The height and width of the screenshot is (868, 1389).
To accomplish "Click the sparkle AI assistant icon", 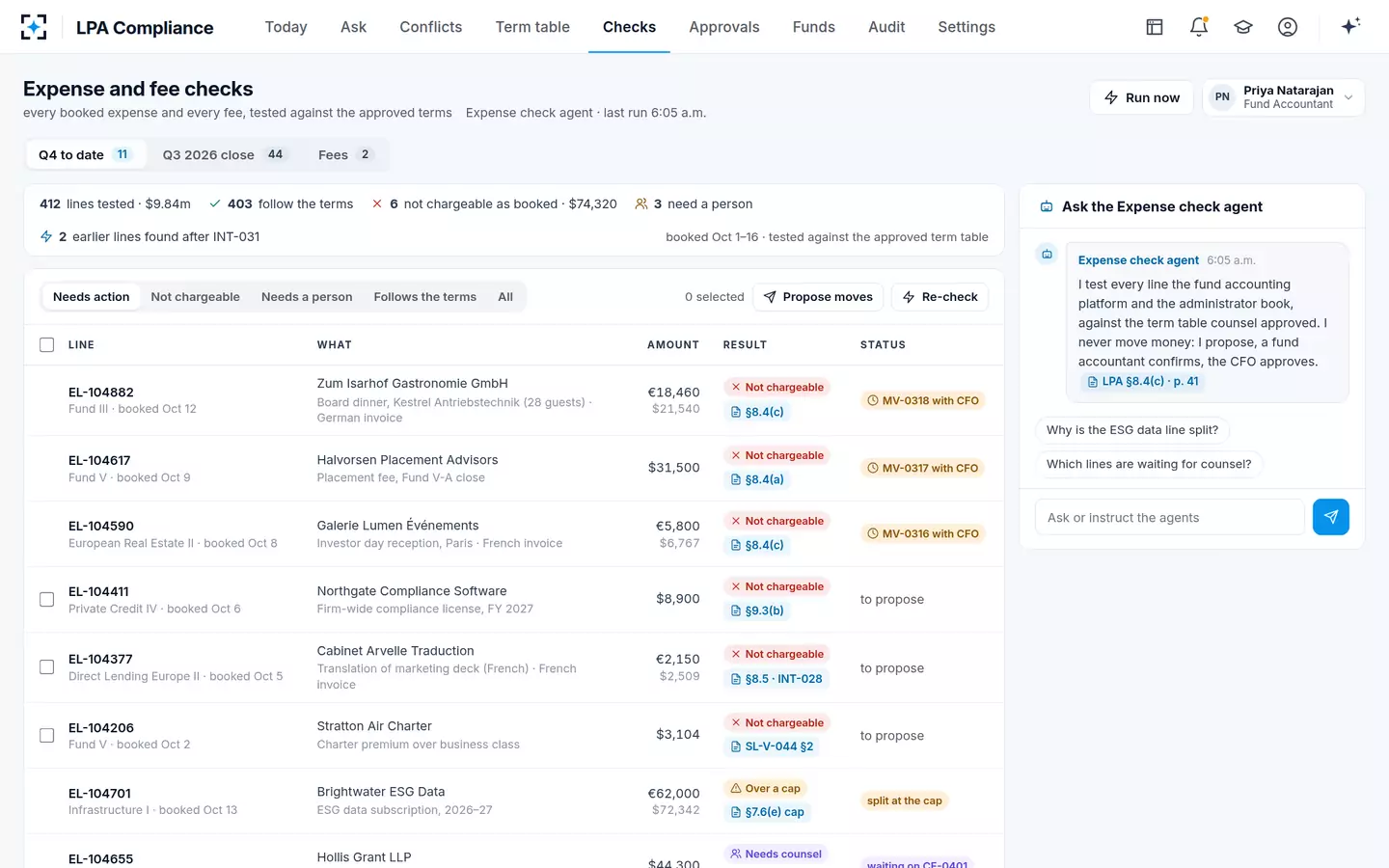I will pos(1350,26).
